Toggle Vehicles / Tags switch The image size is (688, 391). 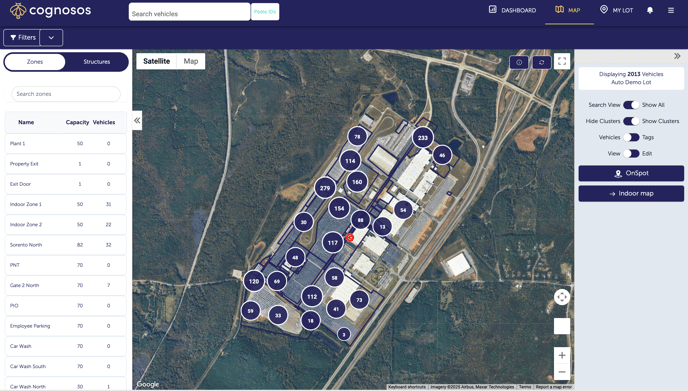(x=631, y=137)
